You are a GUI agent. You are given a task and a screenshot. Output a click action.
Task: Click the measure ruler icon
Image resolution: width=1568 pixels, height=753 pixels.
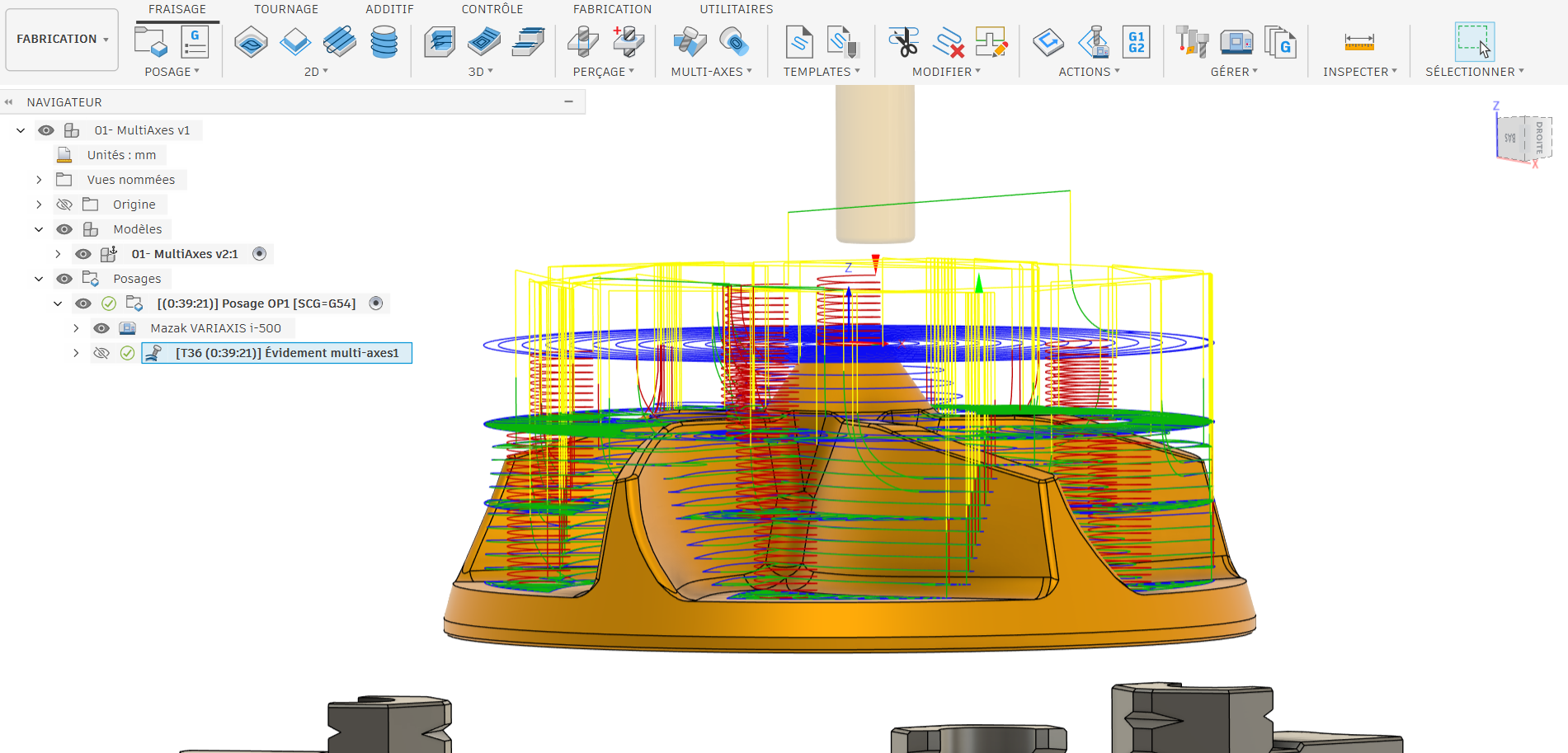[1358, 41]
